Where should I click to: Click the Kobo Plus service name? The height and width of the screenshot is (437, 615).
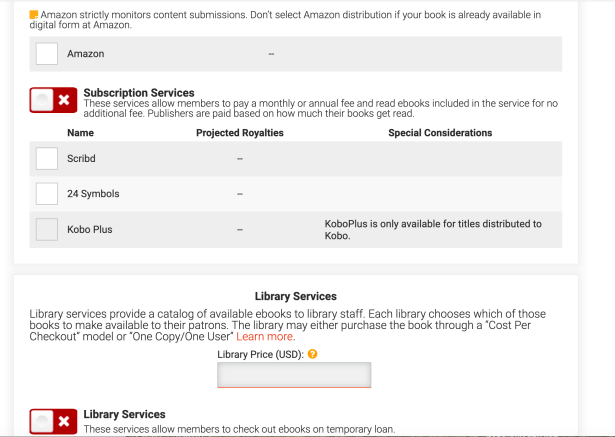(x=90, y=229)
